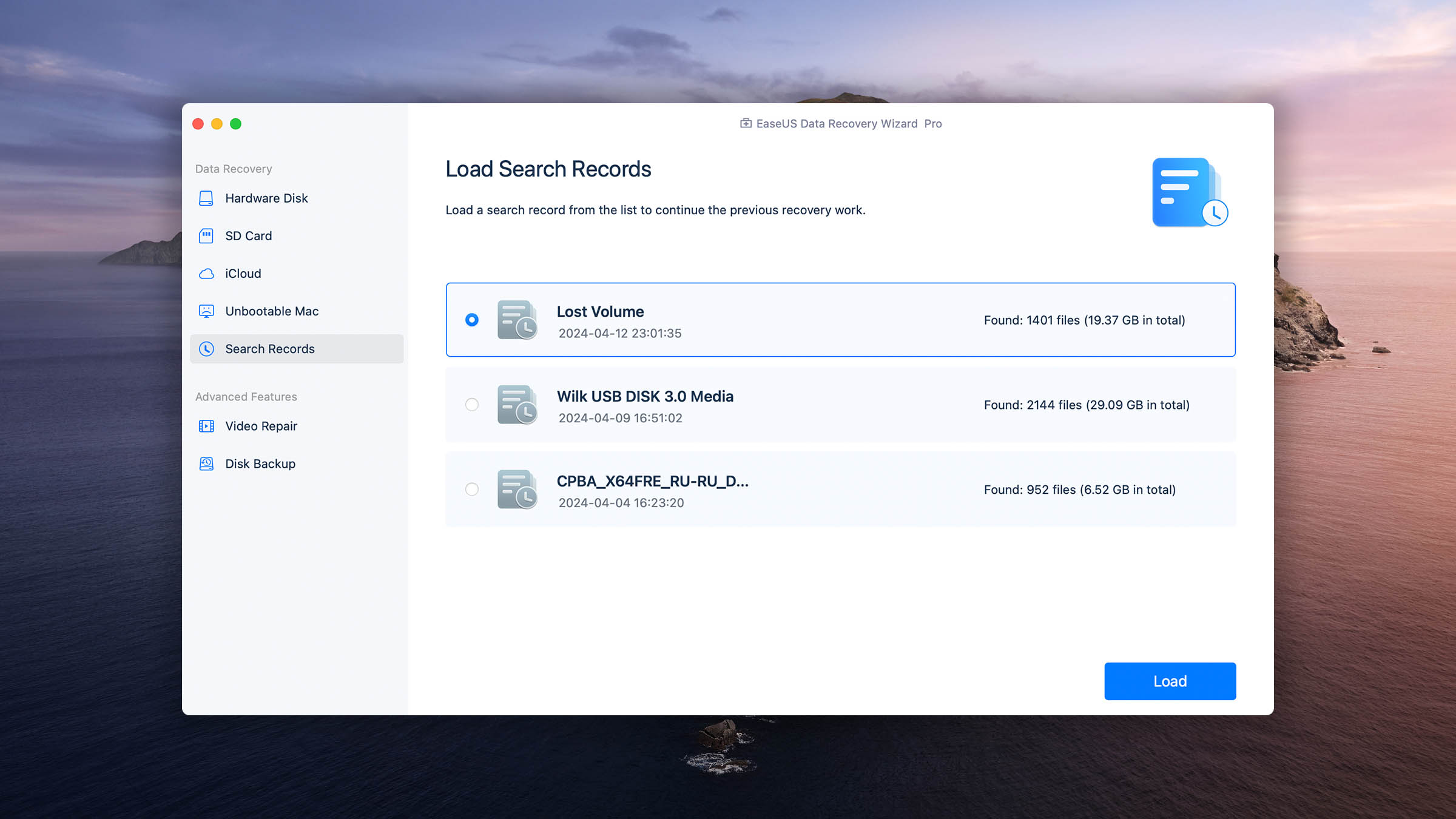Click the Lost Volume record icon
This screenshot has height=819, width=1456.
point(516,320)
